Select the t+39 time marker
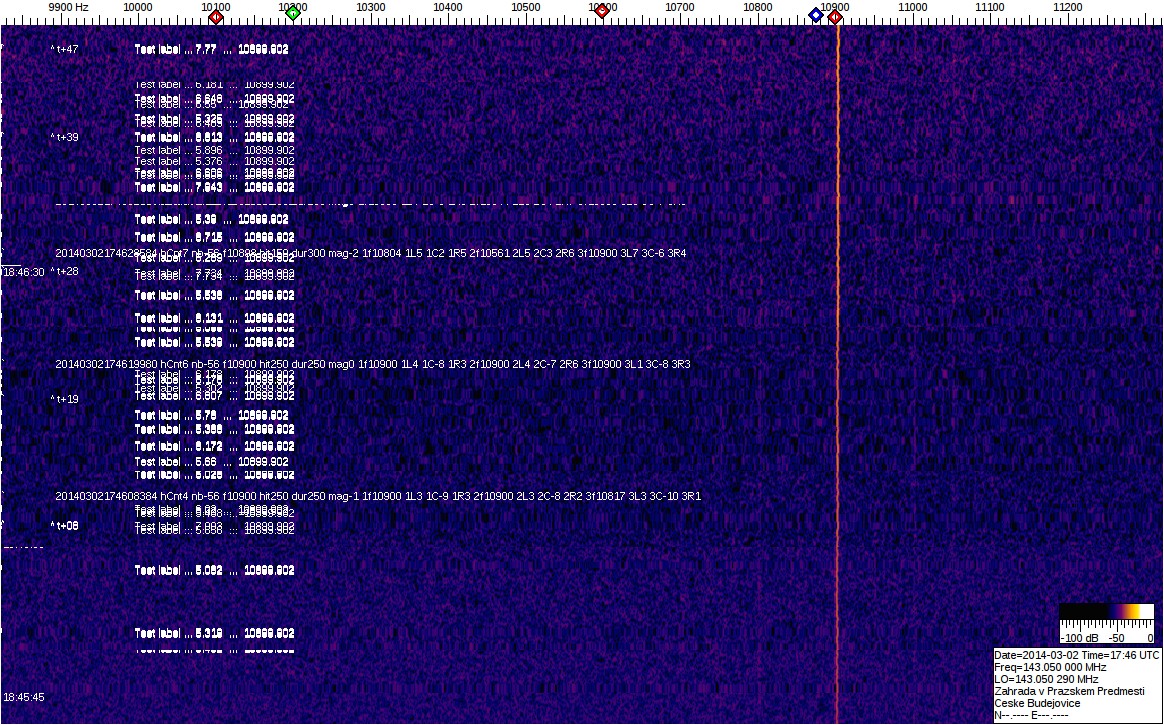Image resolution: width=1164 pixels, height=725 pixels. click(x=65, y=137)
